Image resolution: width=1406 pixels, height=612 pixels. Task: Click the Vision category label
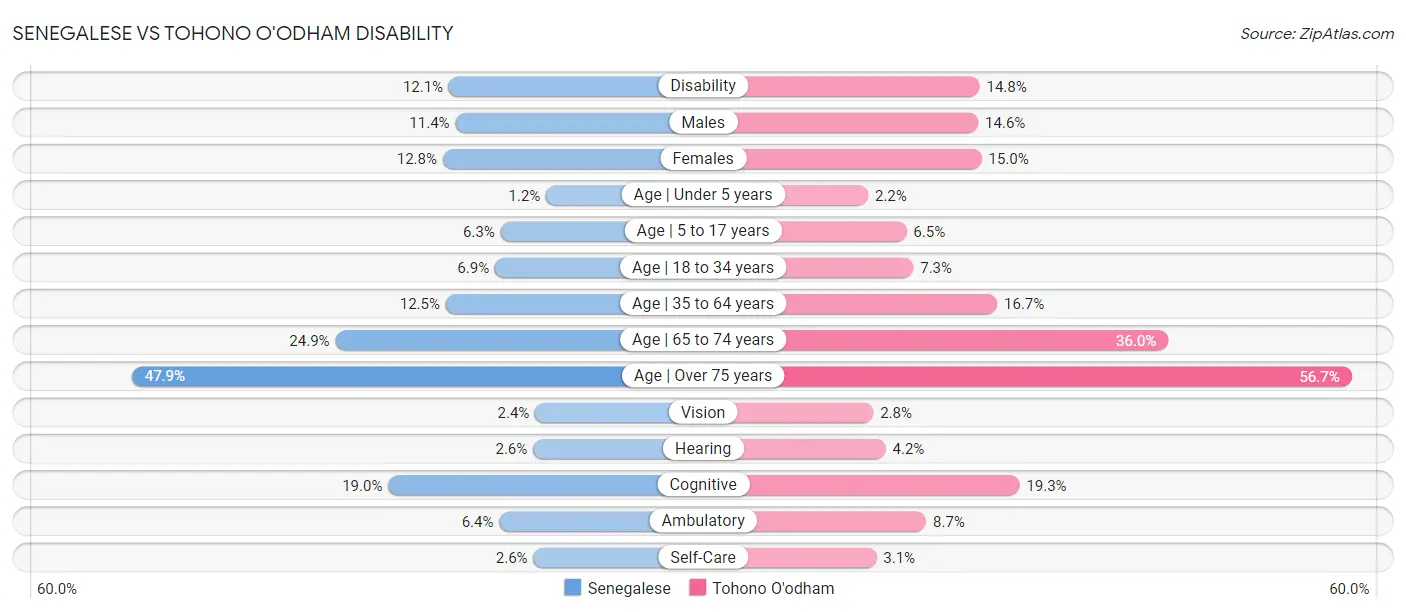(x=703, y=412)
